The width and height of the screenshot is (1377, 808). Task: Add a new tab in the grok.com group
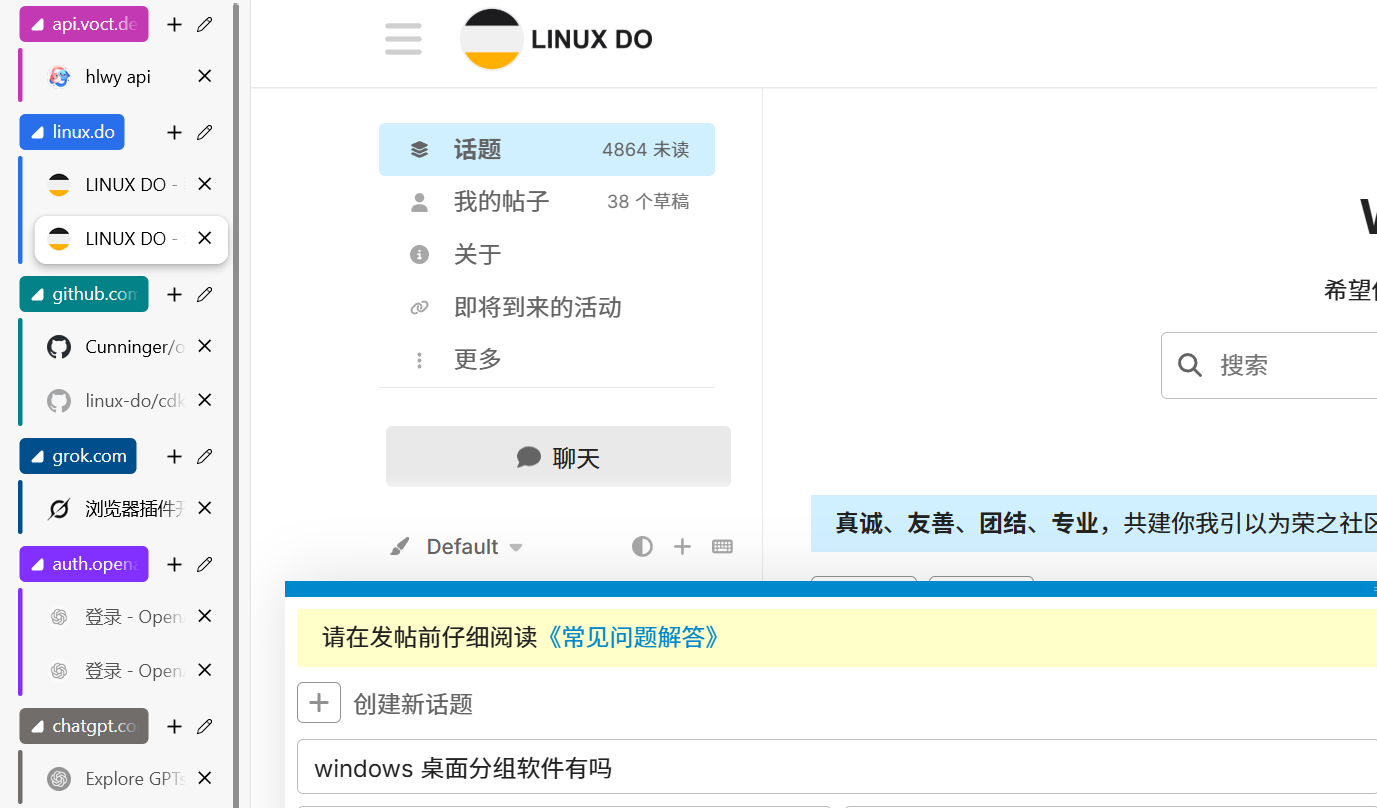[174, 456]
